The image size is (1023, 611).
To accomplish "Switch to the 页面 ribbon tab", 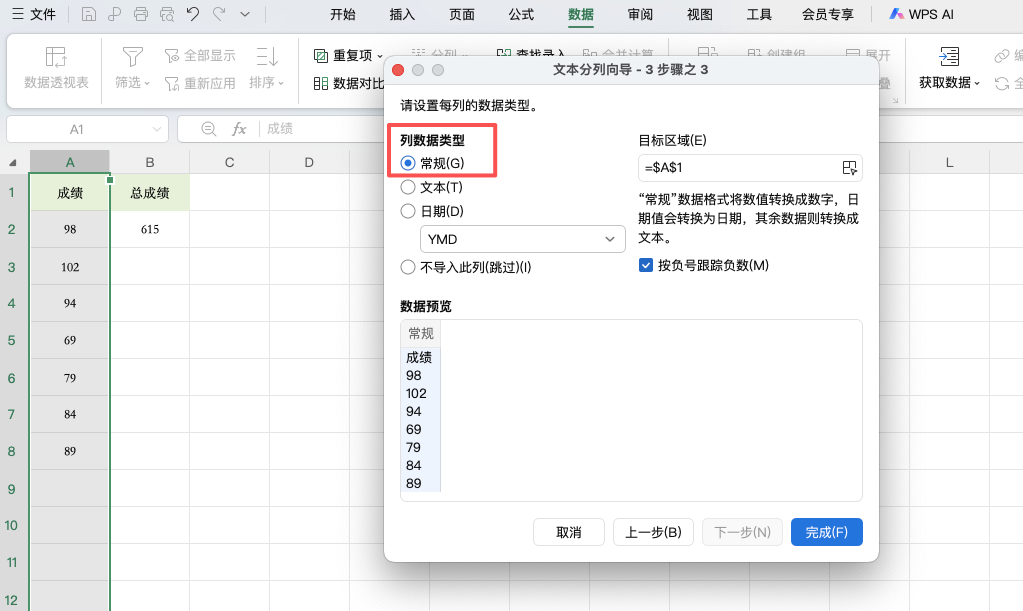I will pos(462,14).
